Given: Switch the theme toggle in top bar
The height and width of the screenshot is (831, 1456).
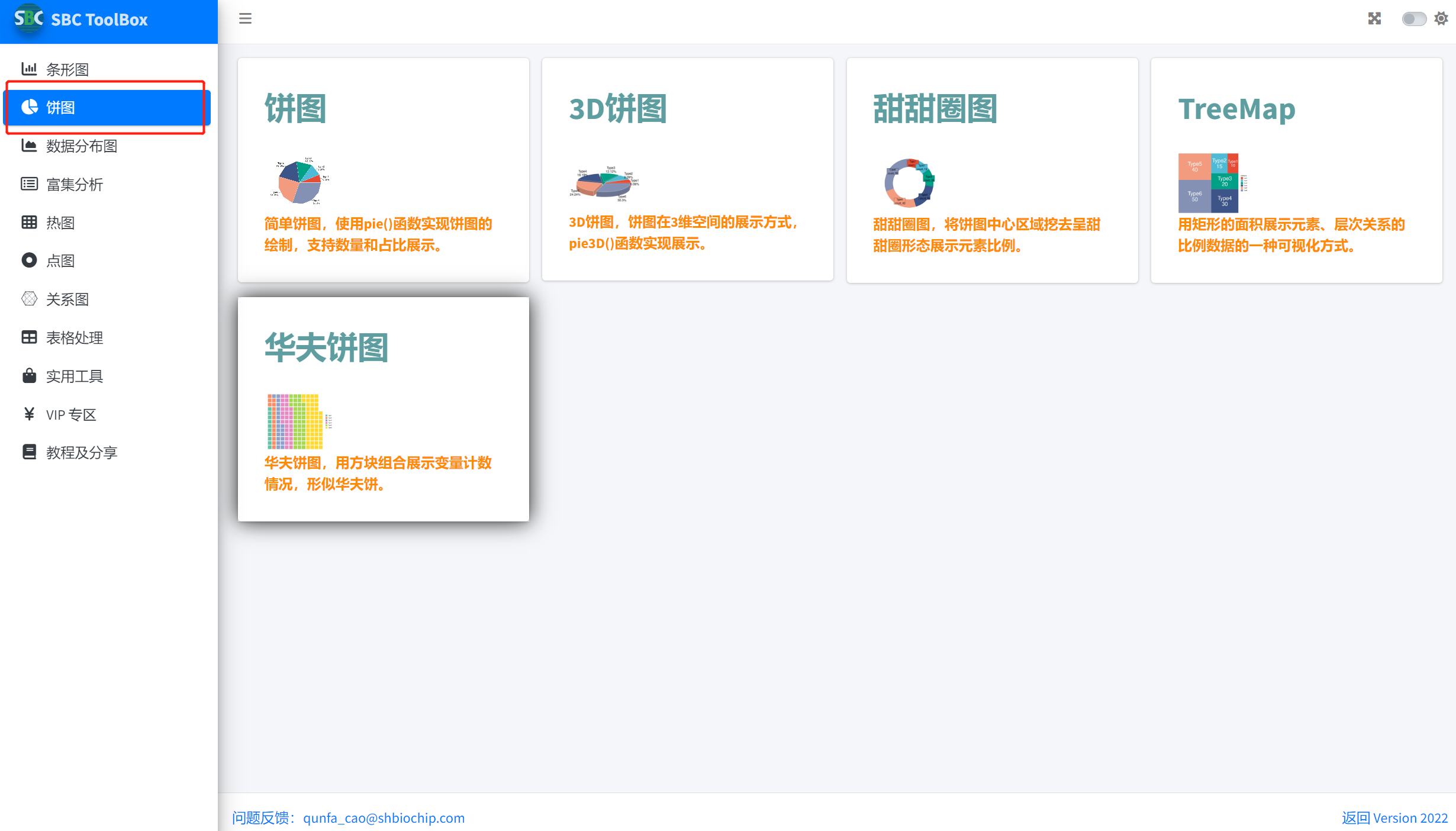Looking at the screenshot, I should (1414, 18).
